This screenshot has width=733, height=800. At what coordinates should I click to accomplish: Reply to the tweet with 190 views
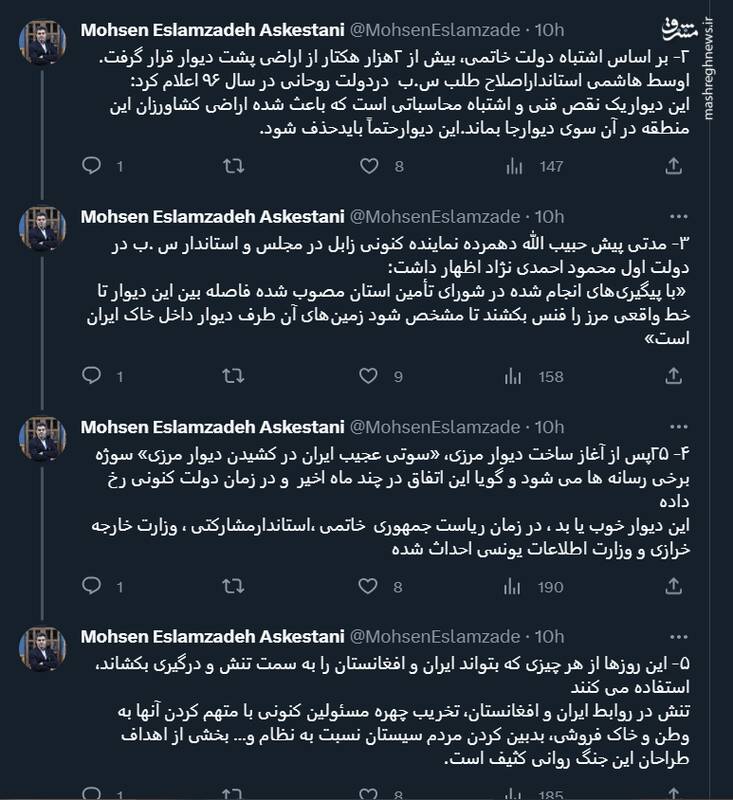(x=91, y=586)
